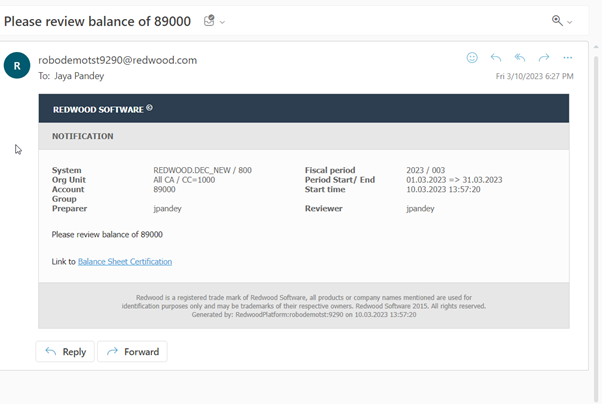Click the 'NOTIFICATION' heading

coord(83,136)
